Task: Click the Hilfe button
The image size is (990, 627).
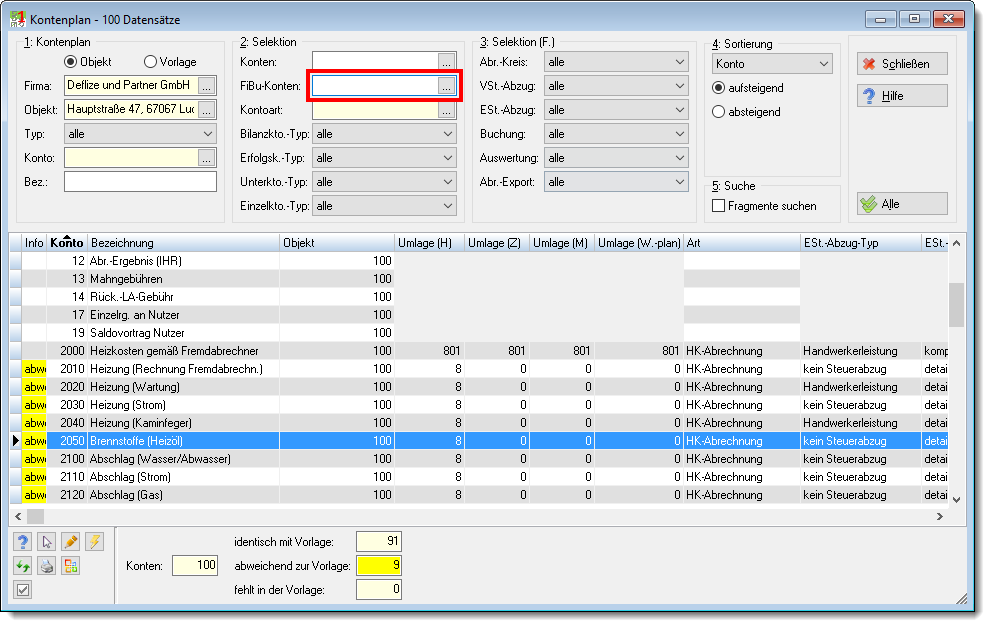Action: pyautogui.click(x=902, y=96)
